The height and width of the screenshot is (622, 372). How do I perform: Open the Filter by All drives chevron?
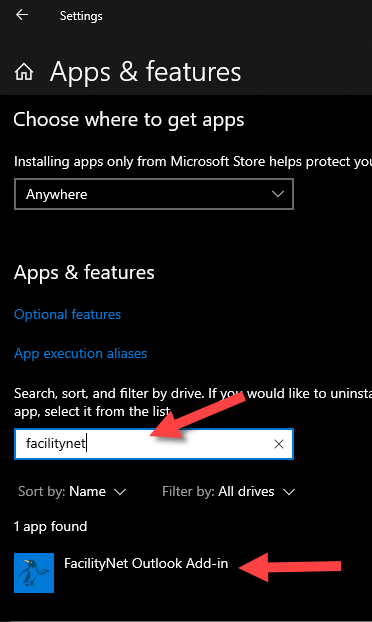[x=289, y=492]
